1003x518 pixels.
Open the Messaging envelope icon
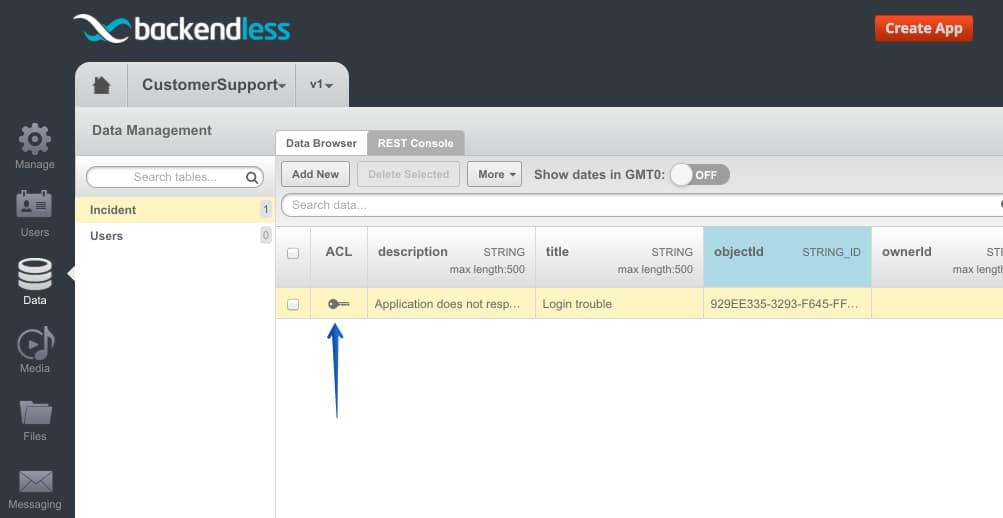tap(35, 482)
